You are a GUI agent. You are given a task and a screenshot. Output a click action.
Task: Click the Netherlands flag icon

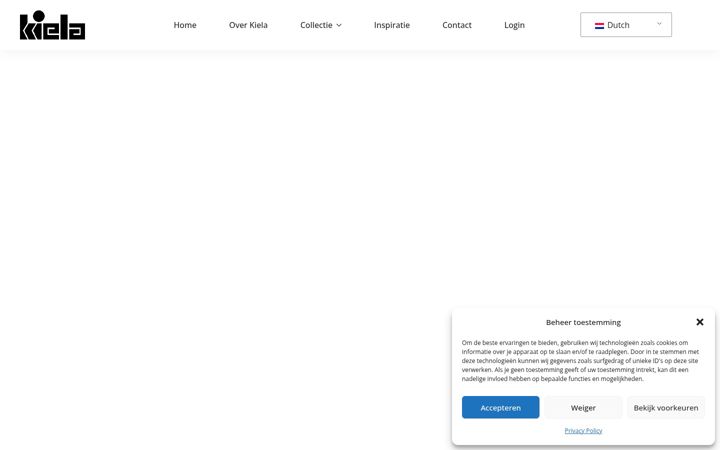(599, 26)
